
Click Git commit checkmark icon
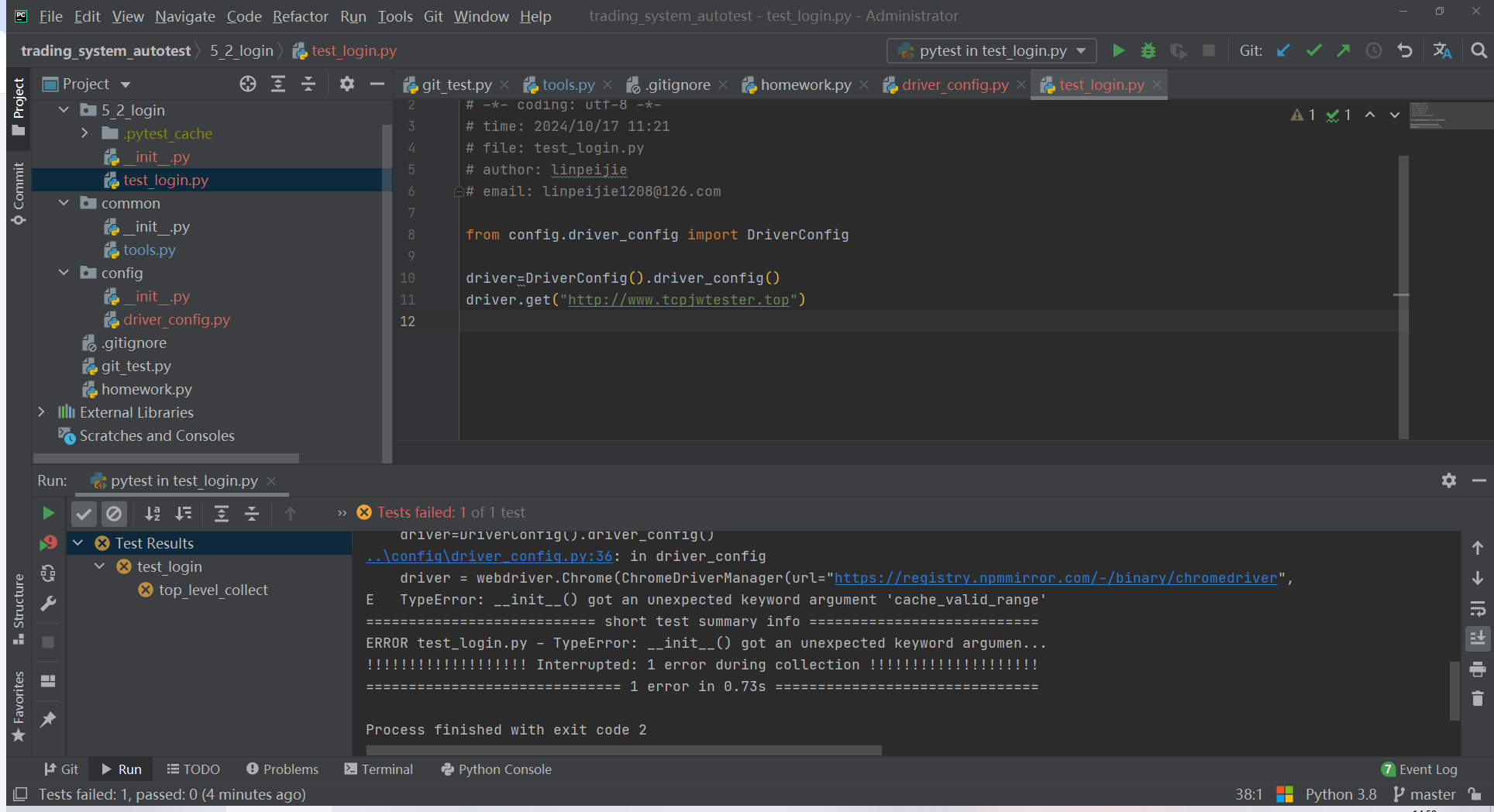pos(1313,51)
